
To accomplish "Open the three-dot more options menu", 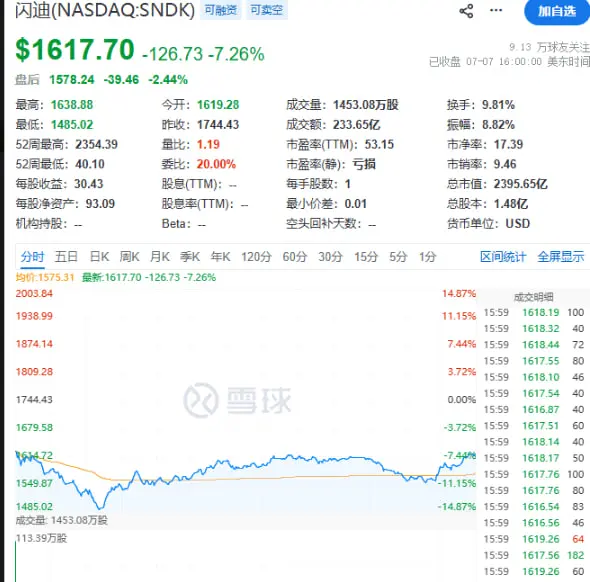I will click(x=496, y=10).
